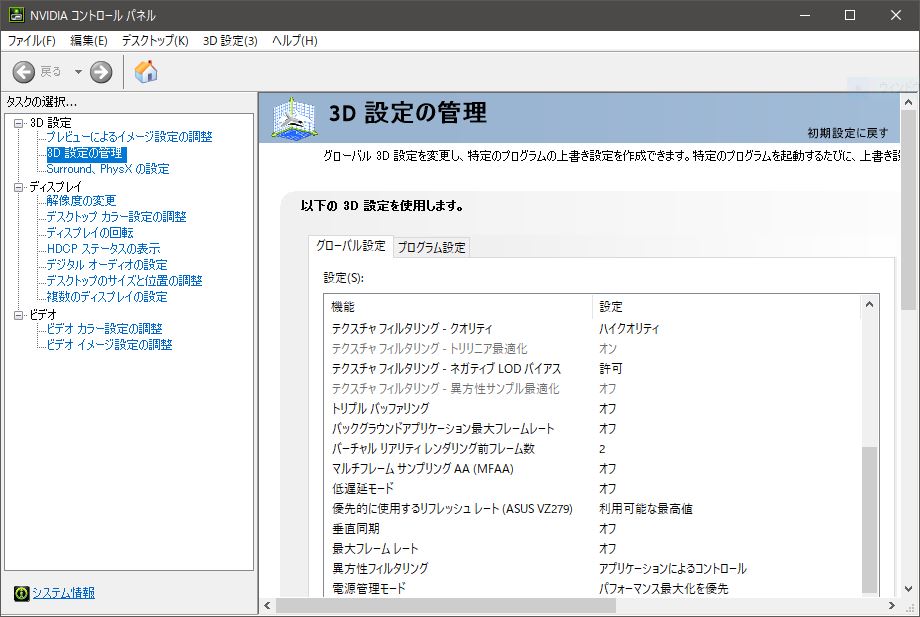Switch to the プログラム設定 tab
Screen dimensions: 920x617
pos(431,248)
